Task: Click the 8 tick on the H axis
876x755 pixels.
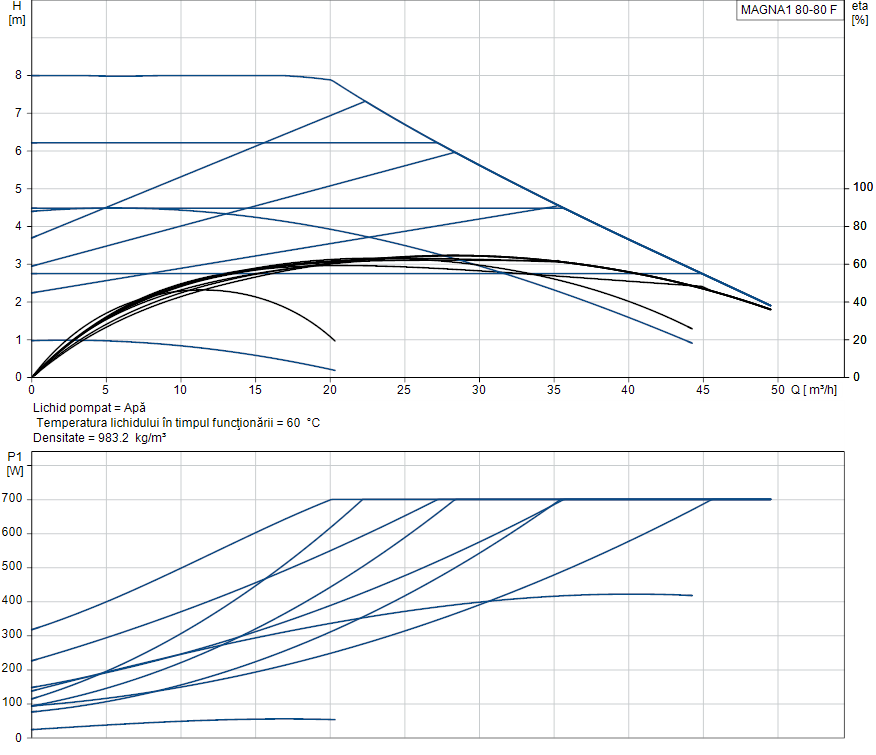Action: point(18,75)
